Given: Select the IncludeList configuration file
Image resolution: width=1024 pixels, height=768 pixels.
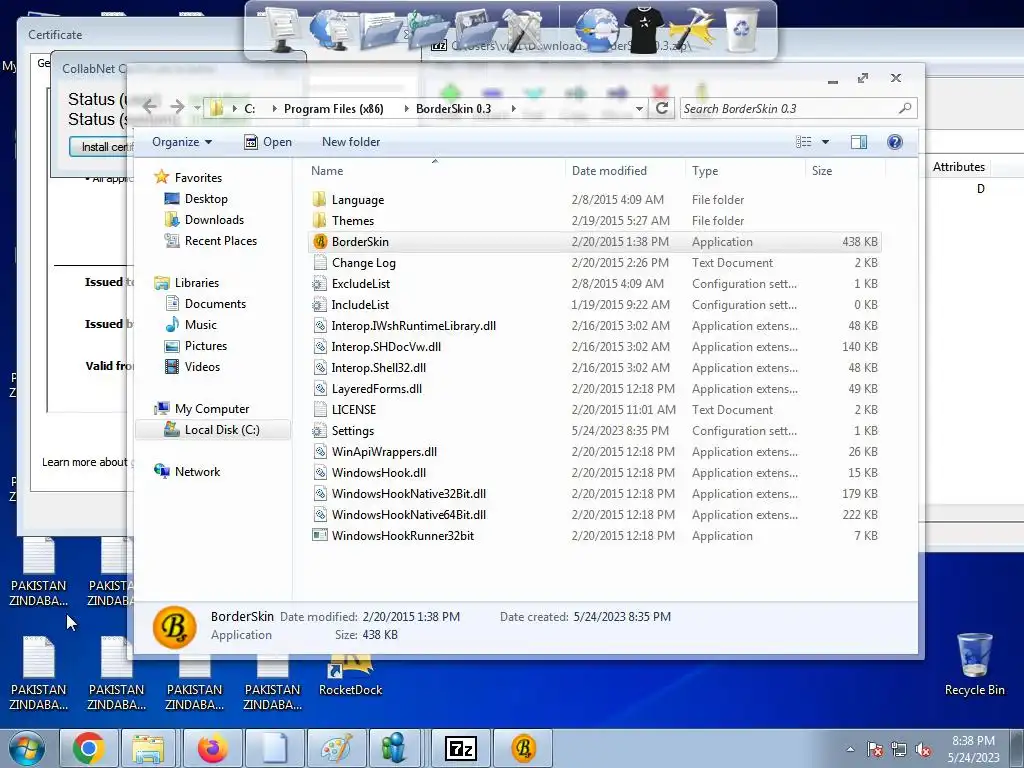Looking at the screenshot, I should (x=360, y=304).
